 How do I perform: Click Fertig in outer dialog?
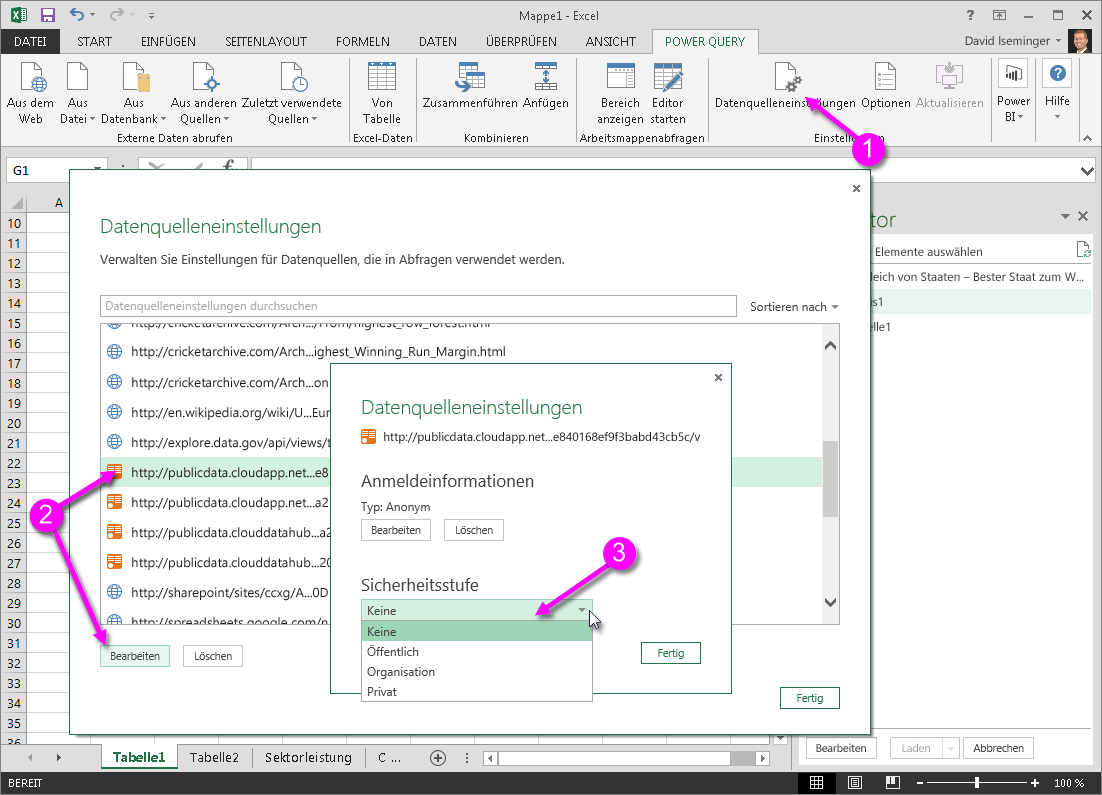pyautogui.click(x=810, y=698)
